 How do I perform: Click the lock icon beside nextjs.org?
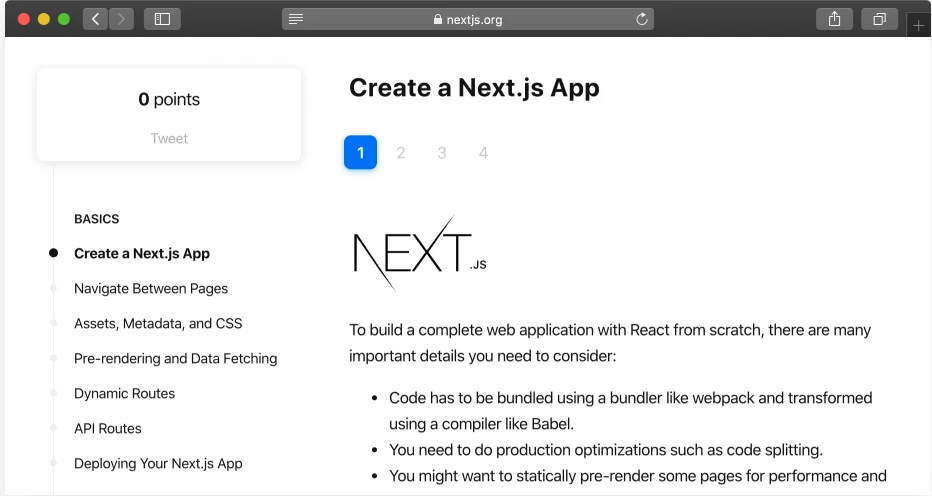pyautogui.click(x=438, y=19)
